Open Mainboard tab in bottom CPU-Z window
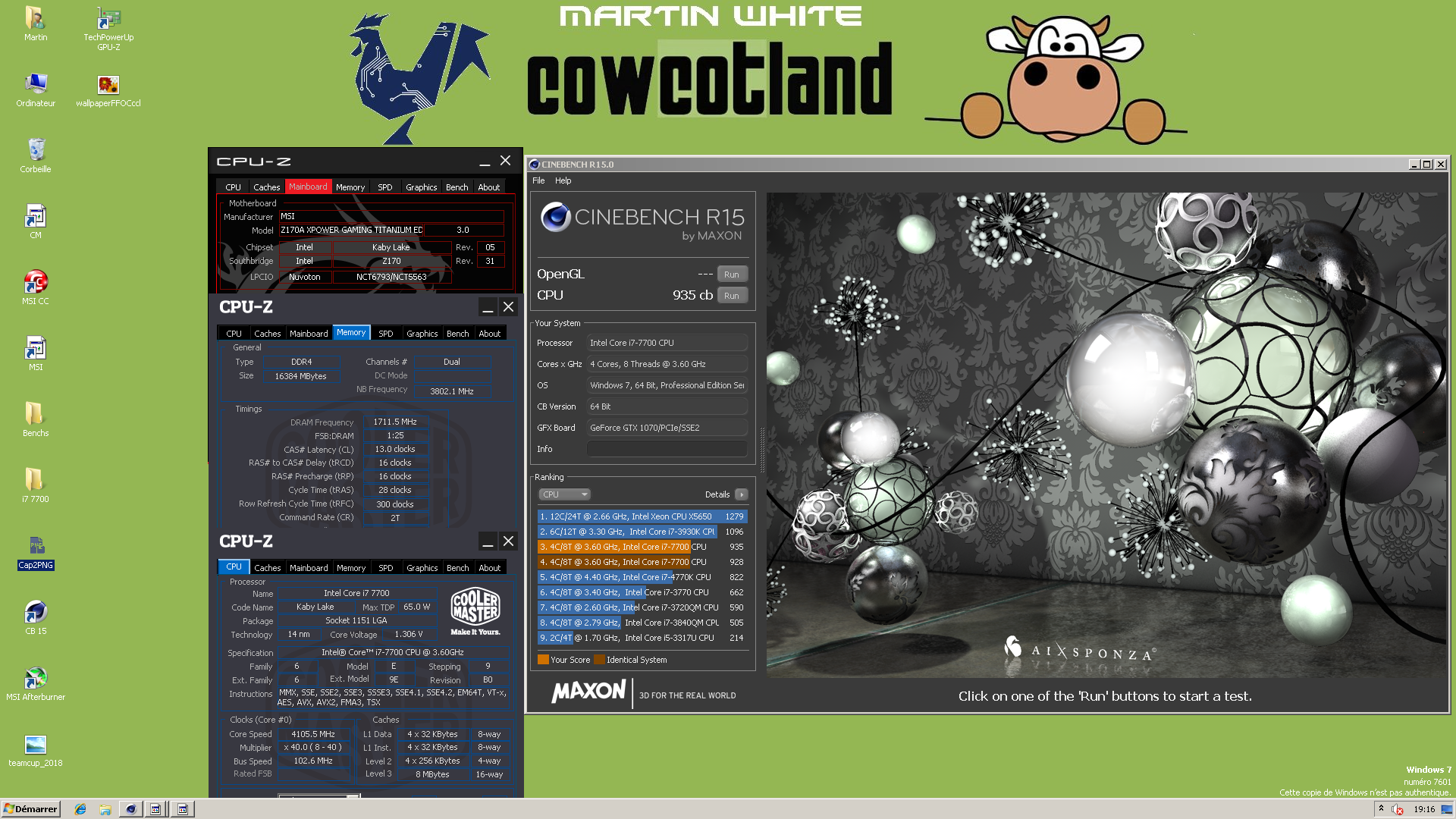1456x819 pixels. (x=309, y=568)
